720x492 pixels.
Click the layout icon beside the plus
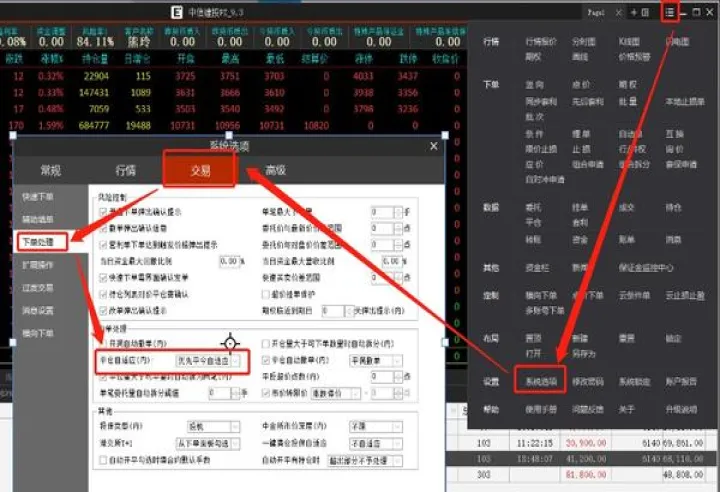click(645, 13)
